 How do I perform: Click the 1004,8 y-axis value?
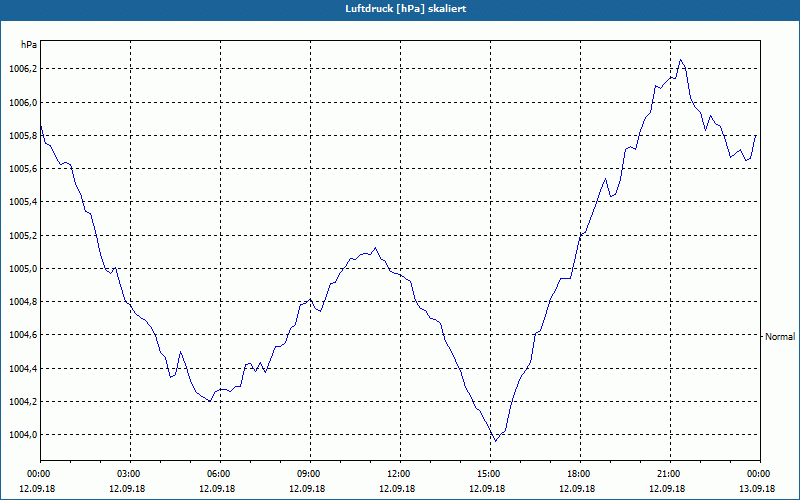pyautogui.click(x=23, y=302)
